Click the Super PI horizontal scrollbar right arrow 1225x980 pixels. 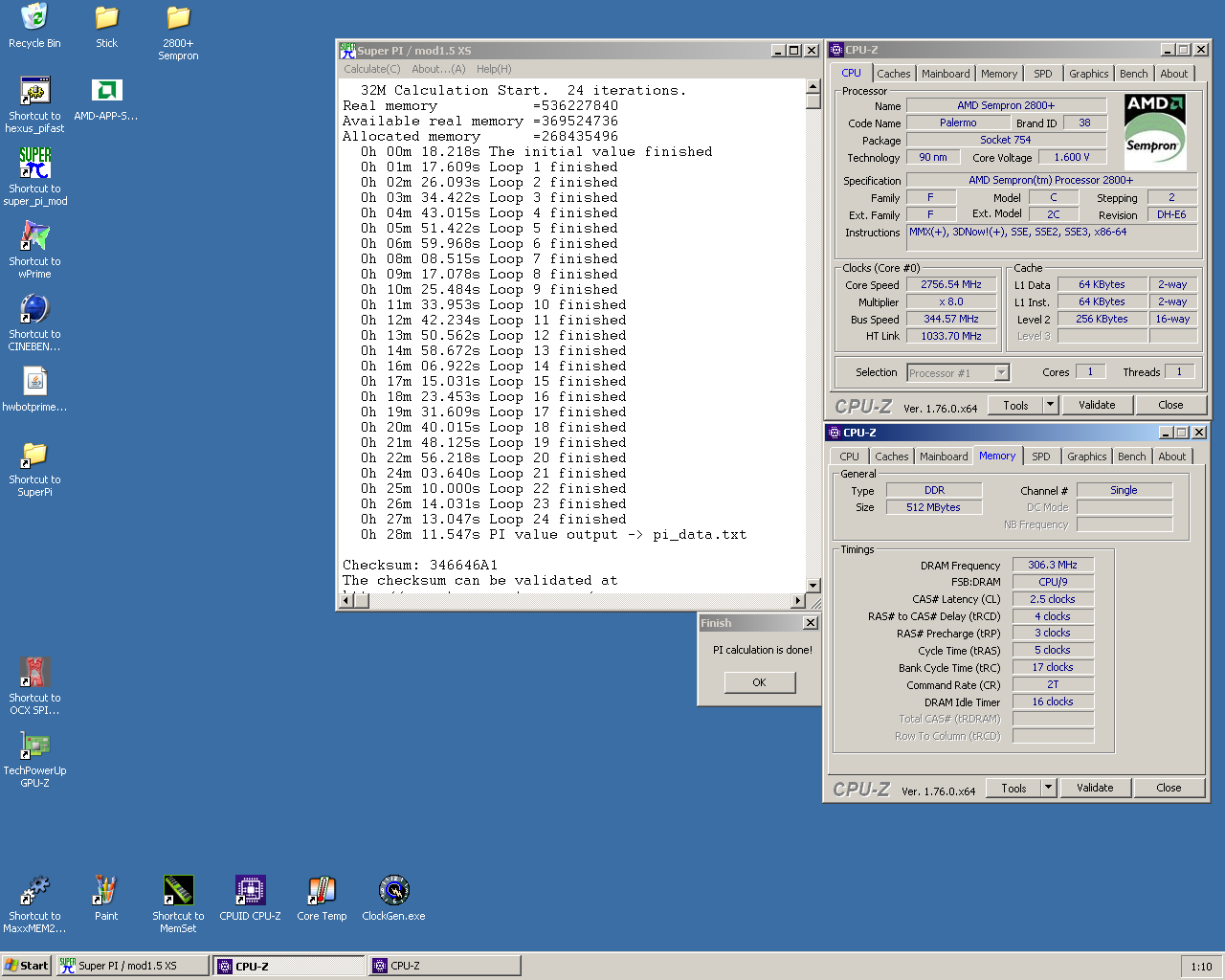click(x=798, y=601)
